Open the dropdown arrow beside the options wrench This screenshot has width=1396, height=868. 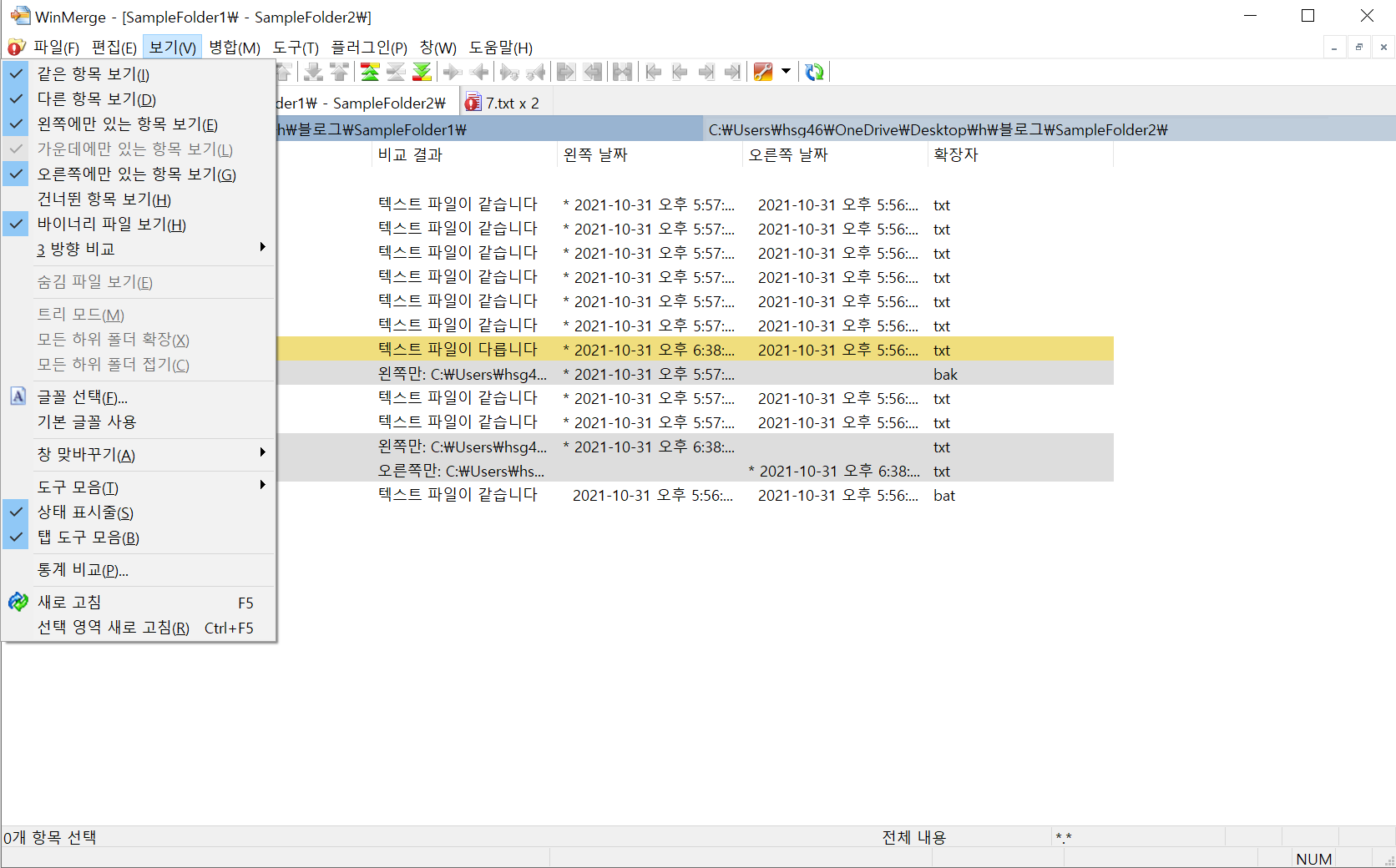[x=786, y=72]
